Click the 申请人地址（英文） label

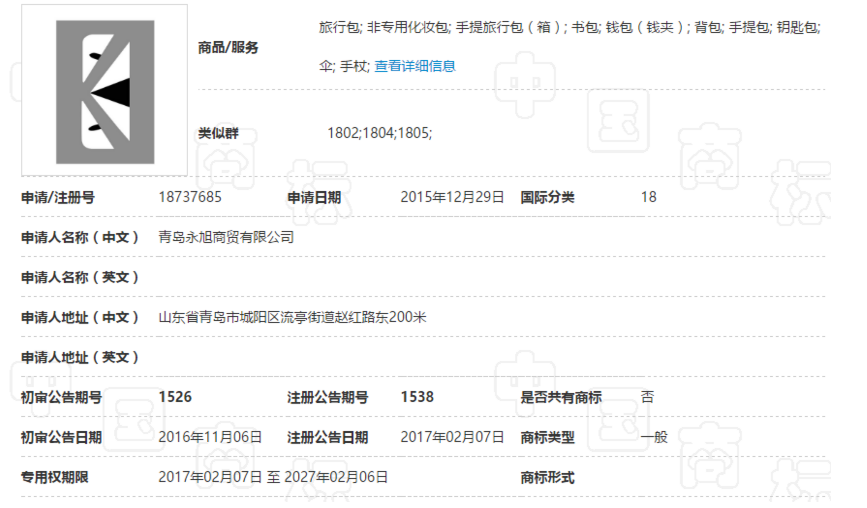coord(80,358)
